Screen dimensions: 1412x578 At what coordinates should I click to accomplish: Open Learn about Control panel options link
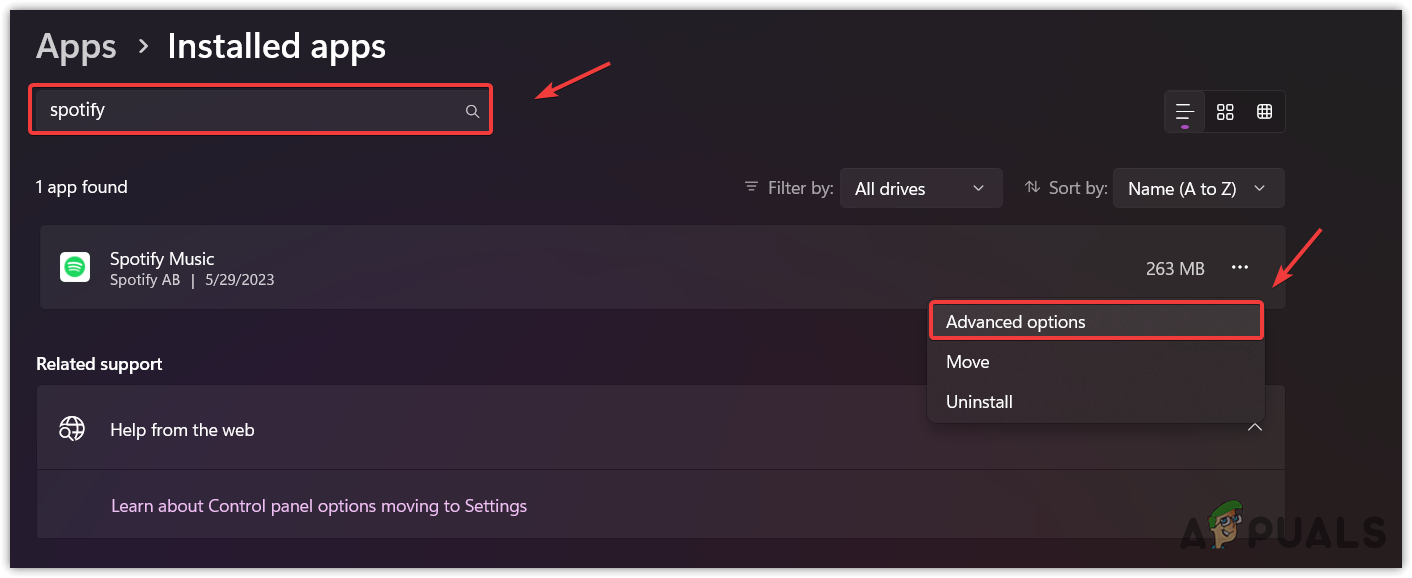pos(319,506)
